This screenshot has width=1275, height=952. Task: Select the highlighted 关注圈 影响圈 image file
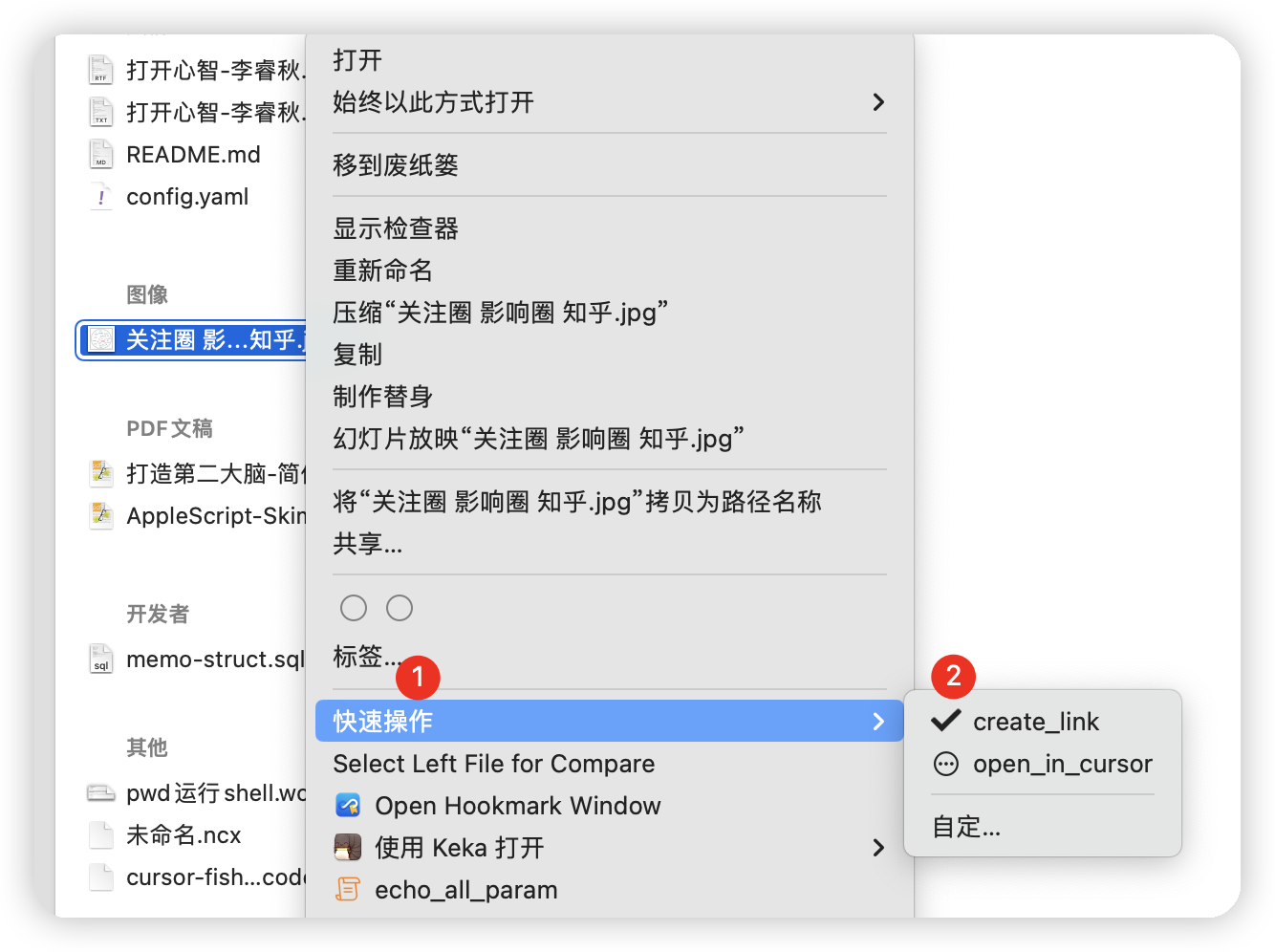[191, 340]
